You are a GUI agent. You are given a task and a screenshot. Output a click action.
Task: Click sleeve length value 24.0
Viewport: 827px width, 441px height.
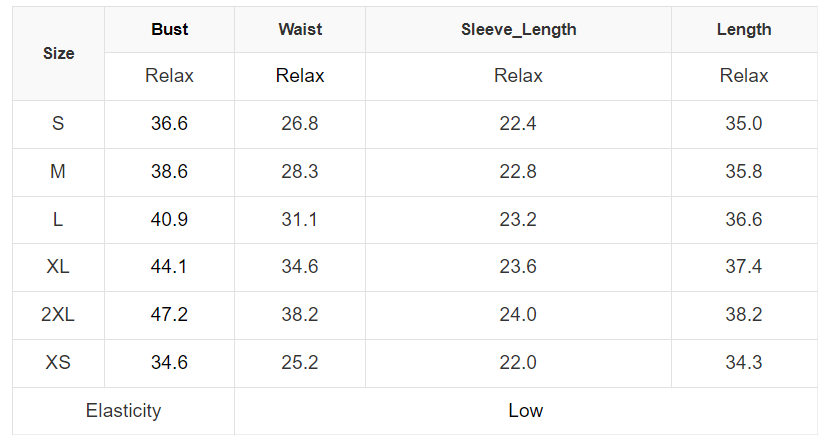pyautogui.click(x=518, y=315)
